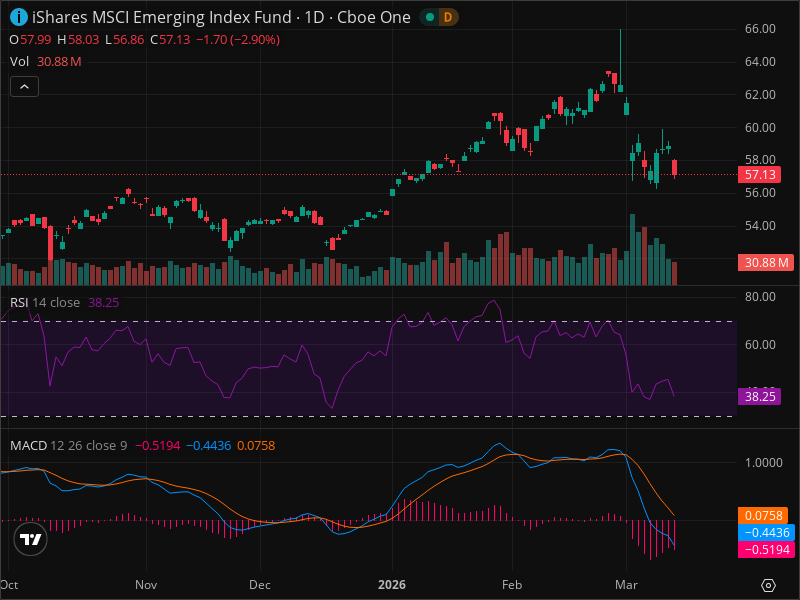Image resolution: width=800 pixels, height=600 pixels.
Task: Click the 38.25 RSI axis label
Action: pos(760,396)
